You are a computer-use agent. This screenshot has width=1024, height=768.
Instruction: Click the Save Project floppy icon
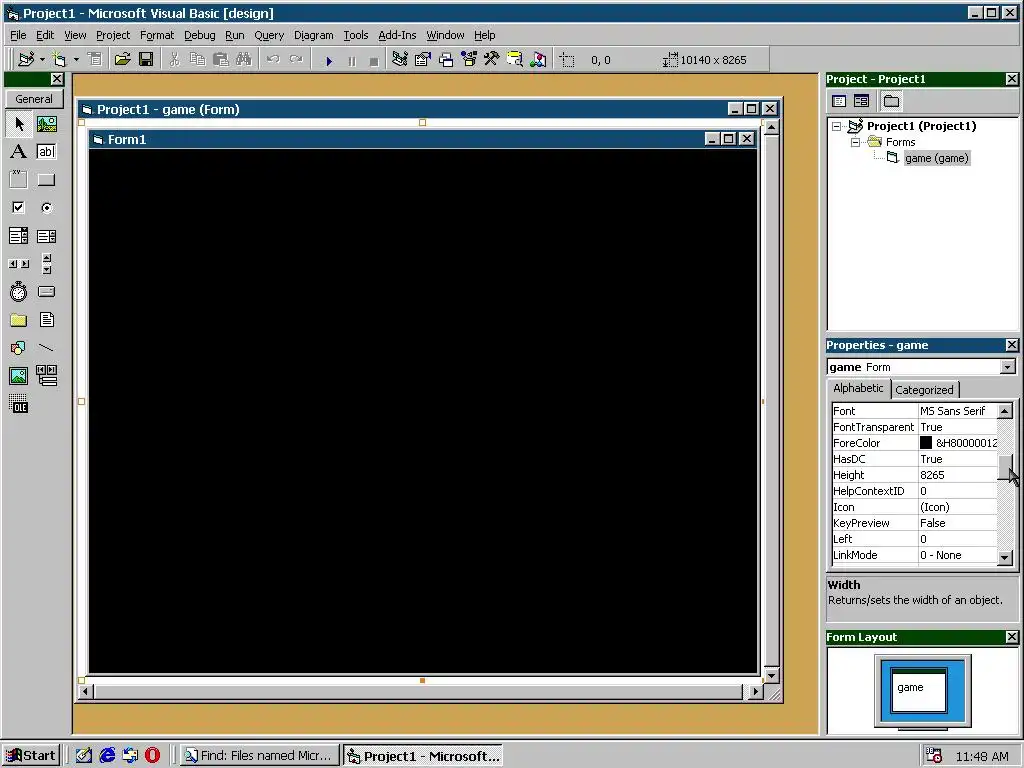pos(146,59)
